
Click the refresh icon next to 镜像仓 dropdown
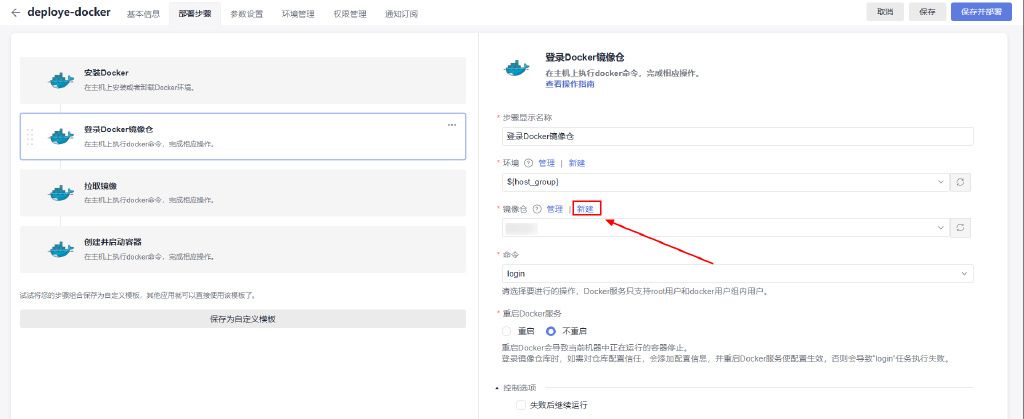point(961,228)
